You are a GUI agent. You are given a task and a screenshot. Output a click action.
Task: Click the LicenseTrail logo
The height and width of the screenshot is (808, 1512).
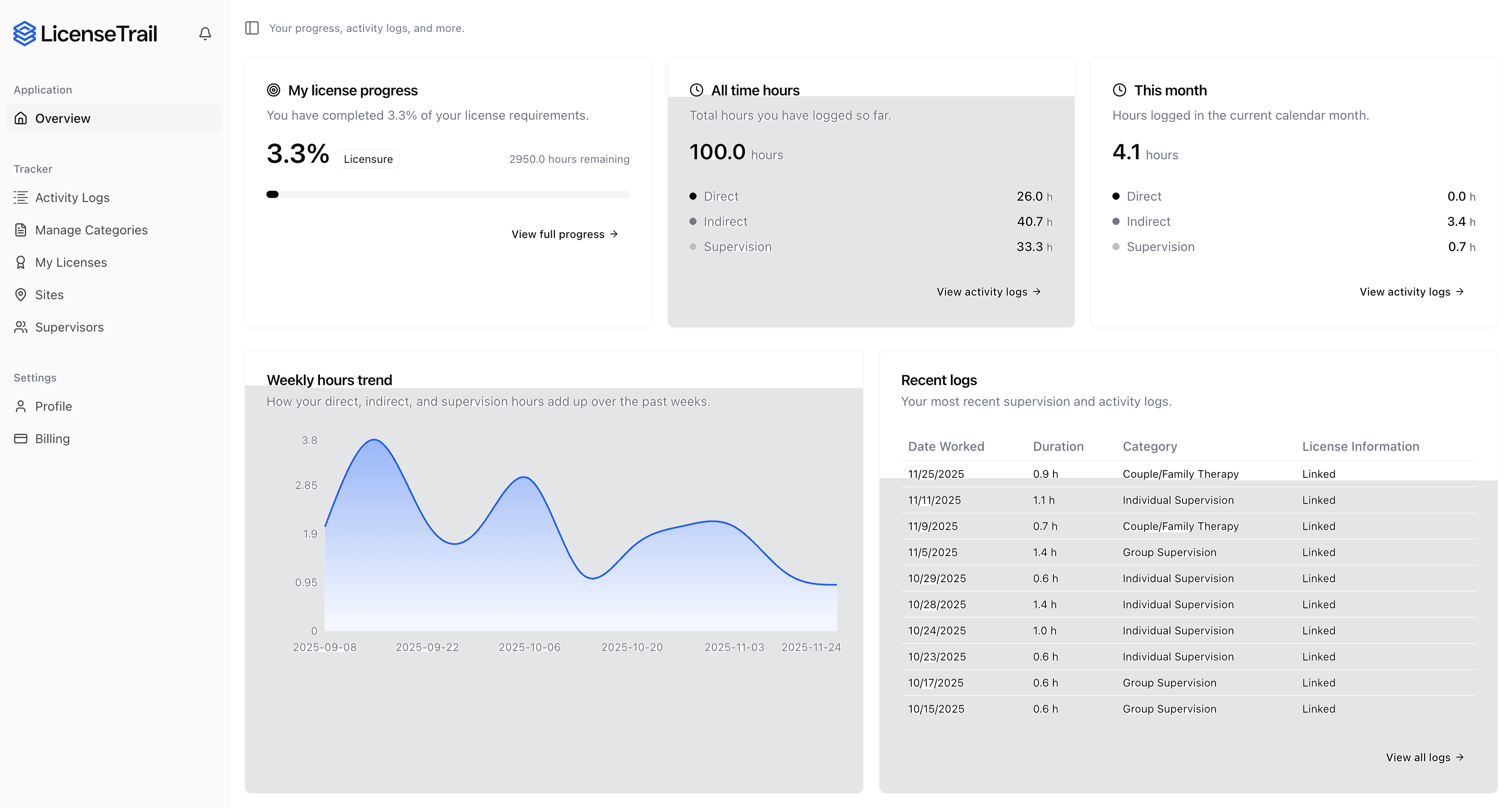pyautogui.click(x=85, y=33)
